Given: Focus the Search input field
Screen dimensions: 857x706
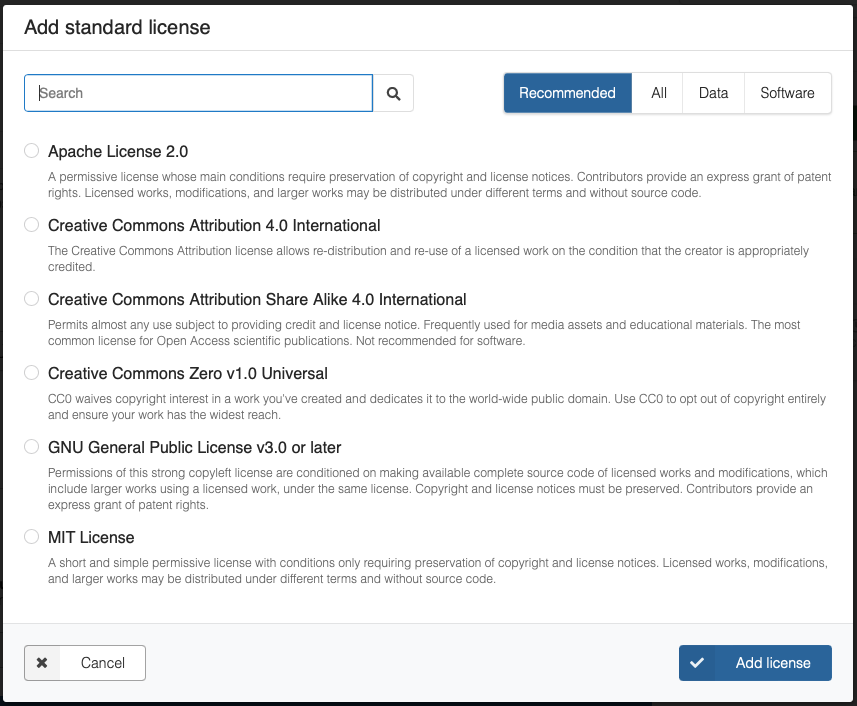Looking at the screenshot, I should click(200, 93).
